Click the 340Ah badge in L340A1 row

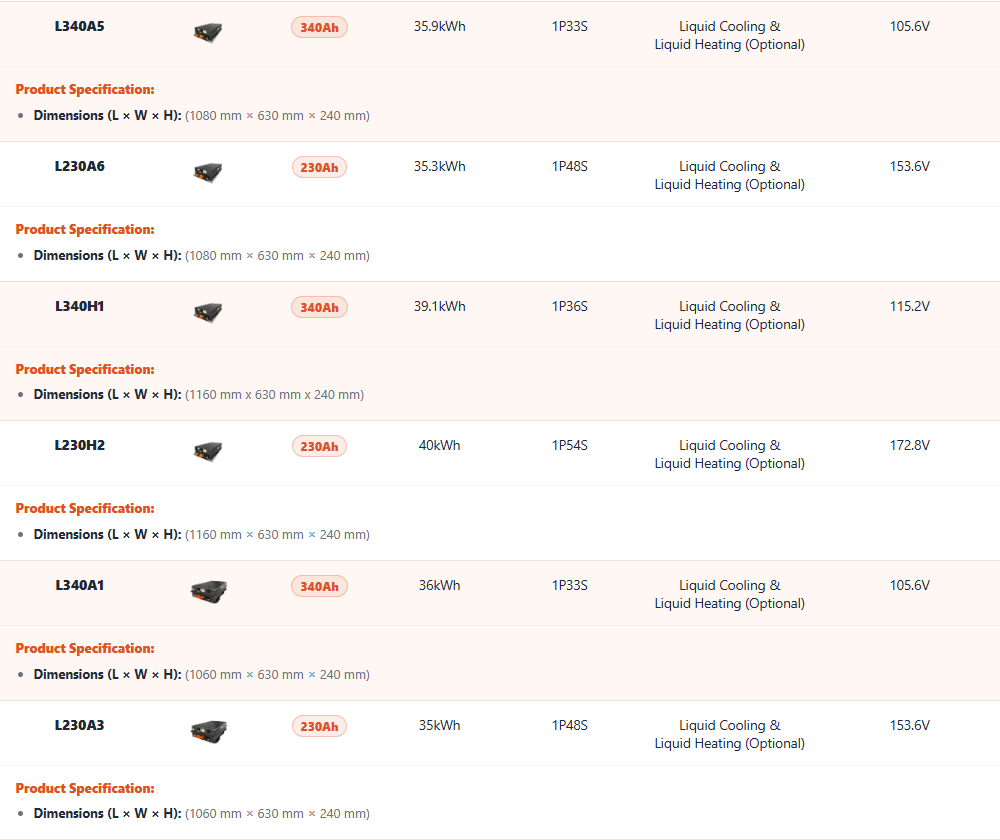click(319, 587)
